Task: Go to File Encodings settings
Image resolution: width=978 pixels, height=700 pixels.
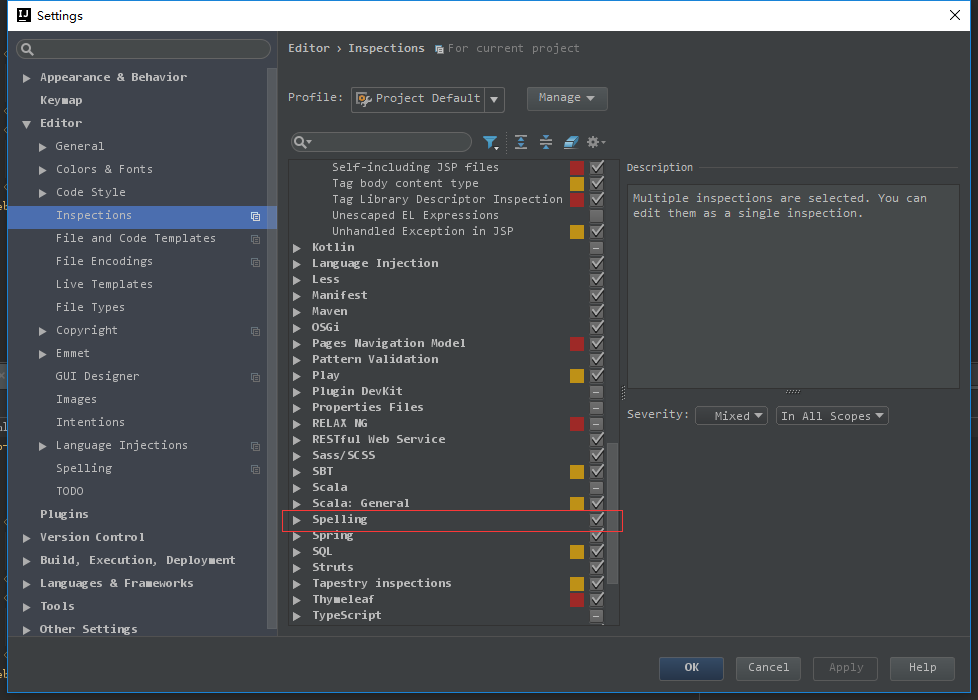Action: [x=106, y=261]
